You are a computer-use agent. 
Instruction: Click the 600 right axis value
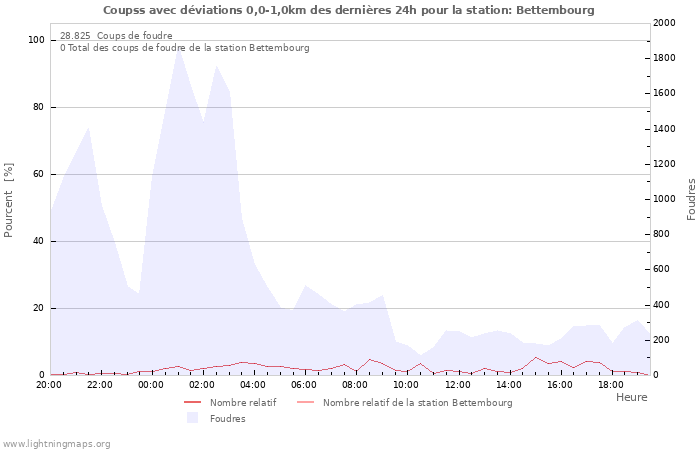click(x=662, y=269)
